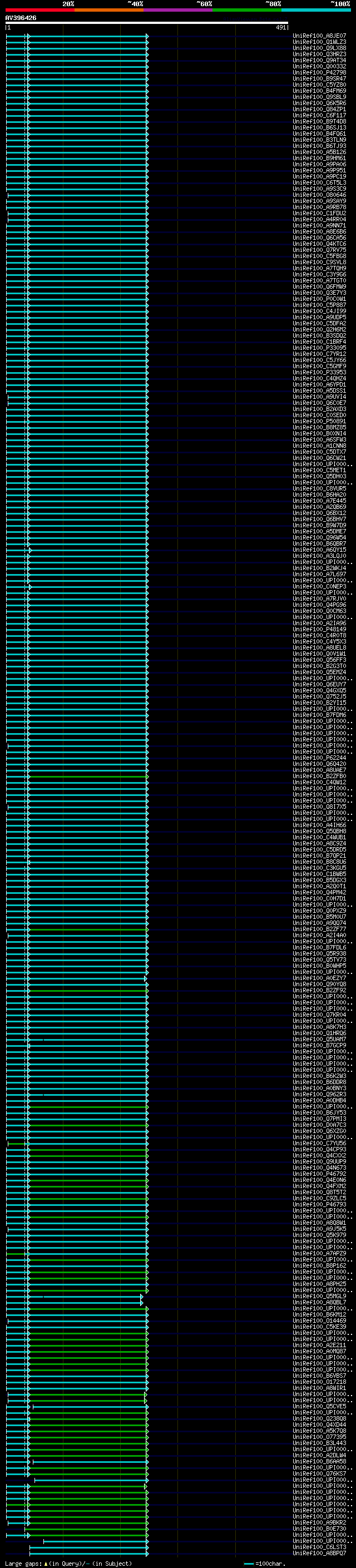356x1568 pixels.
Task: Click UniRef100_B9HM61 hit label
Action: [319, 159]
